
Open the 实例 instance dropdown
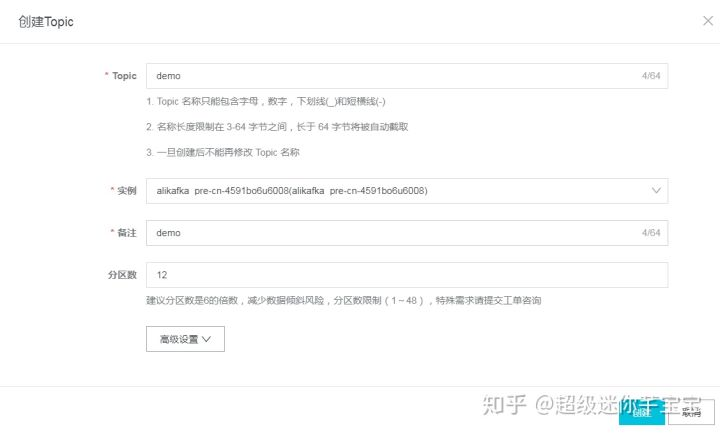(x=407, y=191)
